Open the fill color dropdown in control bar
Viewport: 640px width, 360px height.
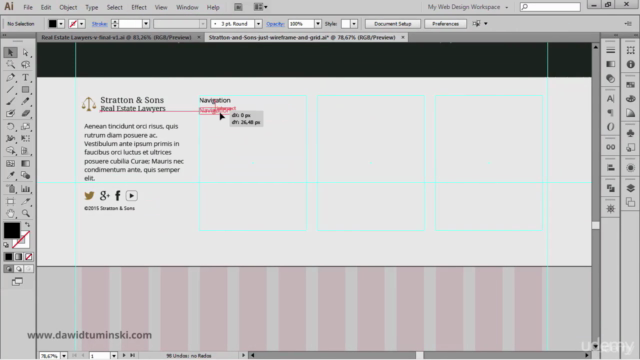tap(61, 24)
